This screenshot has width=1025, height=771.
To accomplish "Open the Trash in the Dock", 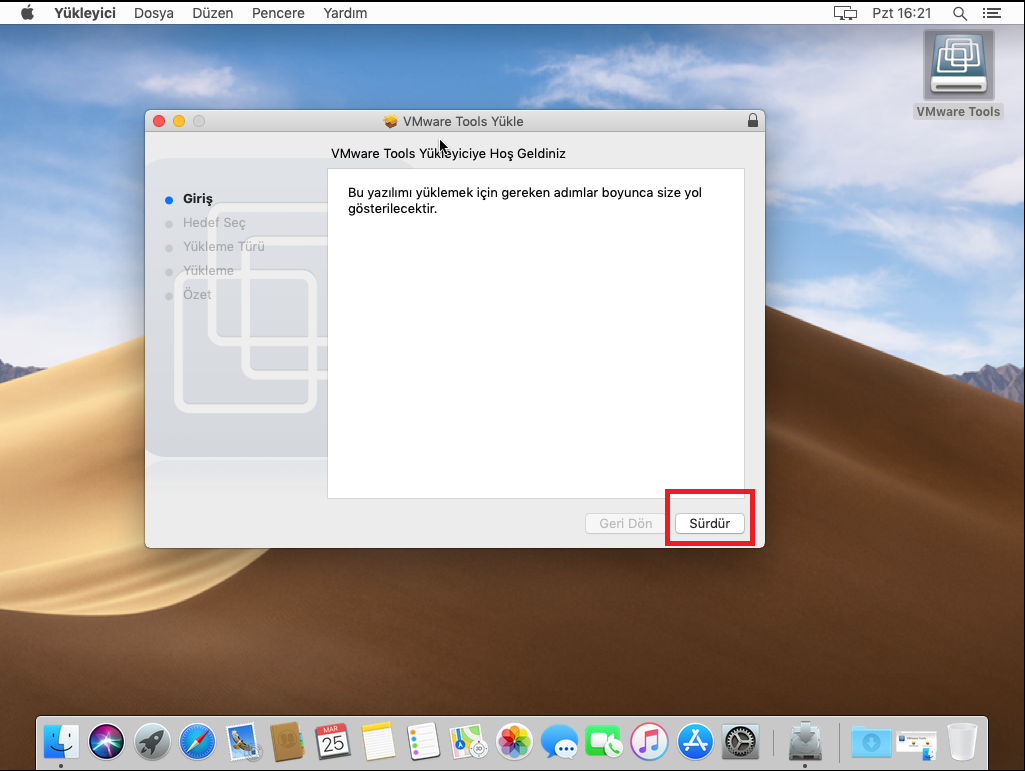I will pyautogui.click(x=961, y=742).
